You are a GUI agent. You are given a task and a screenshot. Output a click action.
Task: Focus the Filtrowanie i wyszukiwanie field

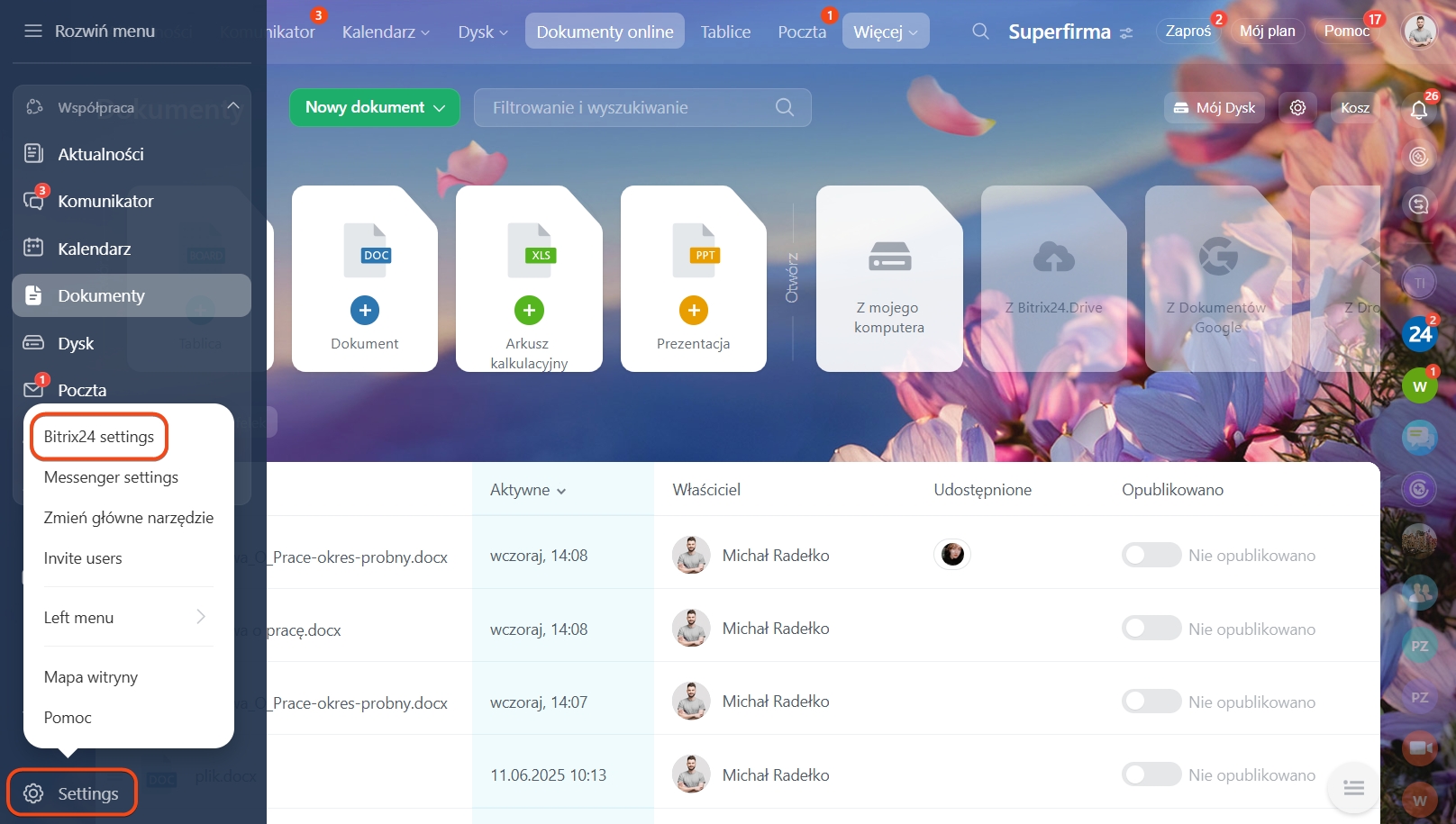tap(642, 107)
